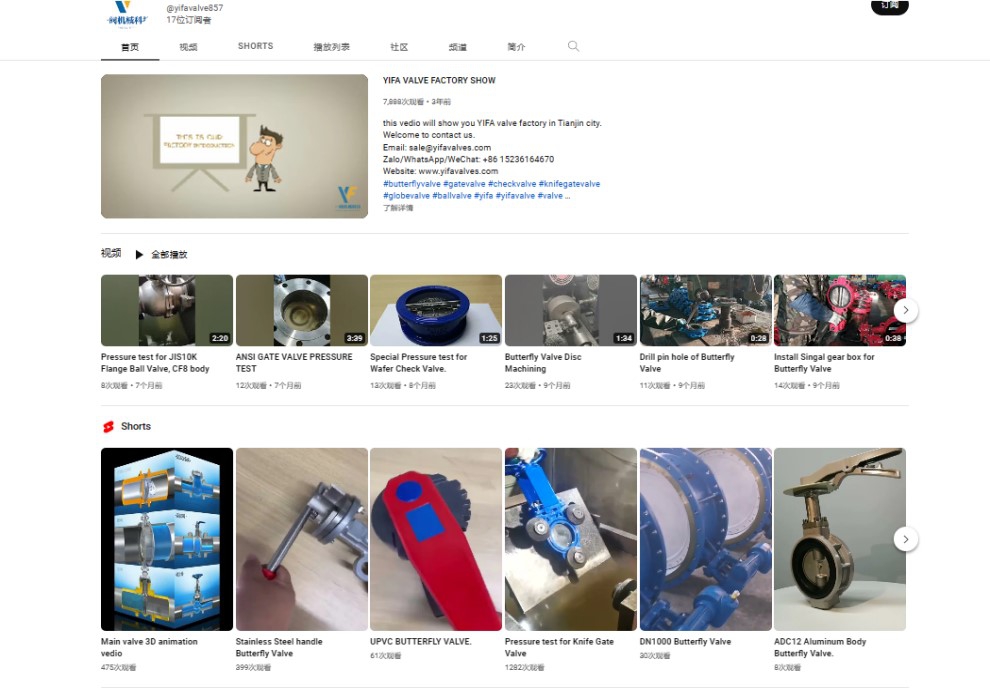Click the #butterflyvalve hashtag
Image resolution: width=990 pixels, height=698 pixels.
pyautogui.click(x=412, y=184)
